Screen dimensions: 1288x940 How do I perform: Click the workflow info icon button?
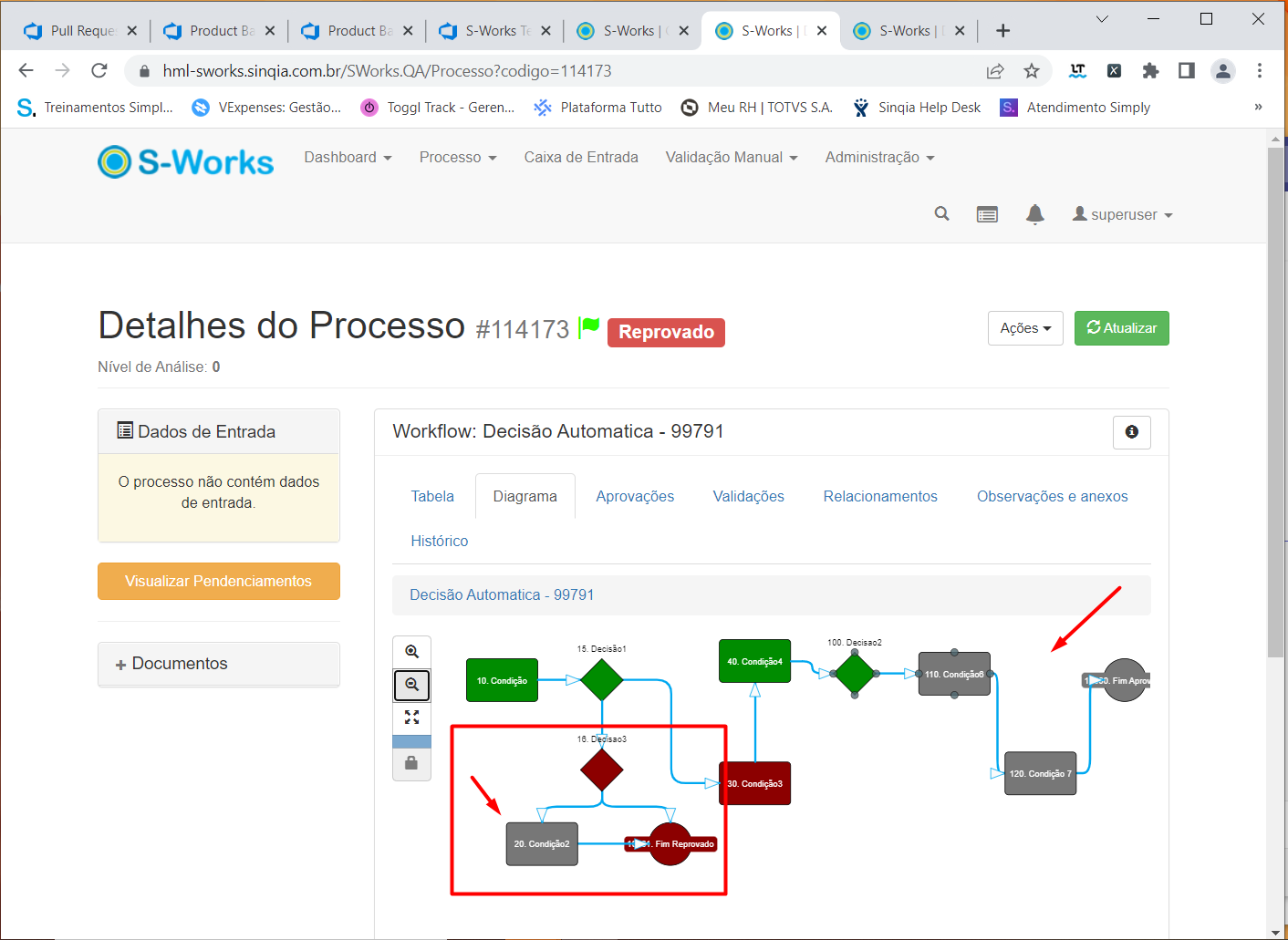[x=1131, y=432]
